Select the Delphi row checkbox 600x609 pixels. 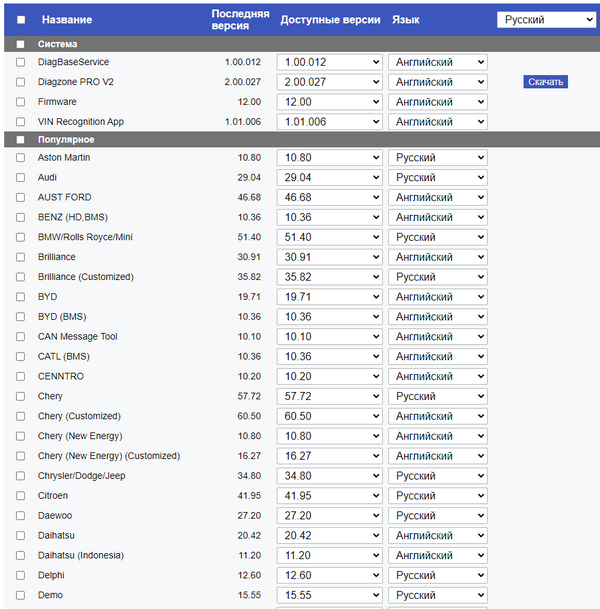tap(20, 575)
